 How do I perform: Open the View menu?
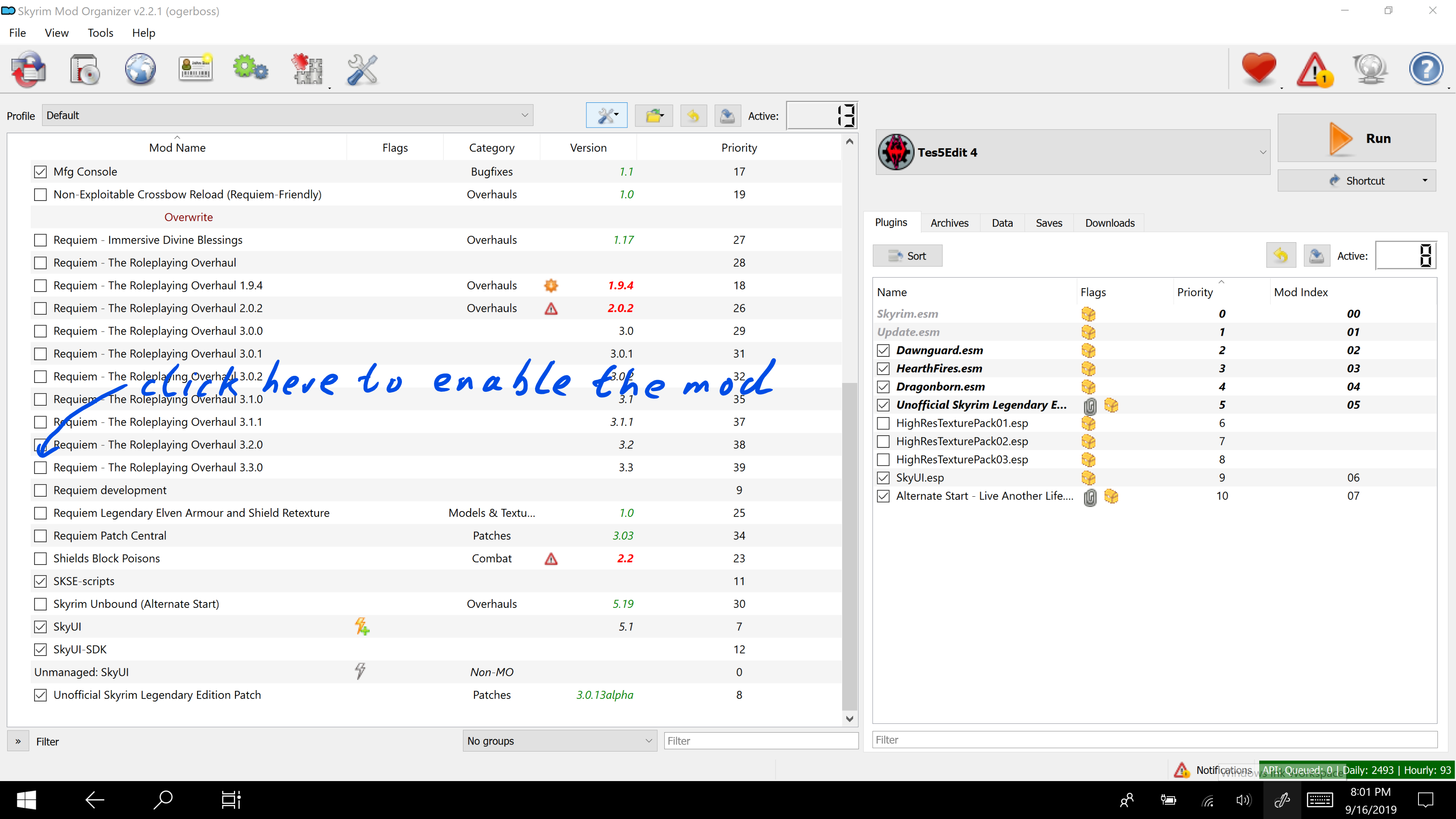56,33
